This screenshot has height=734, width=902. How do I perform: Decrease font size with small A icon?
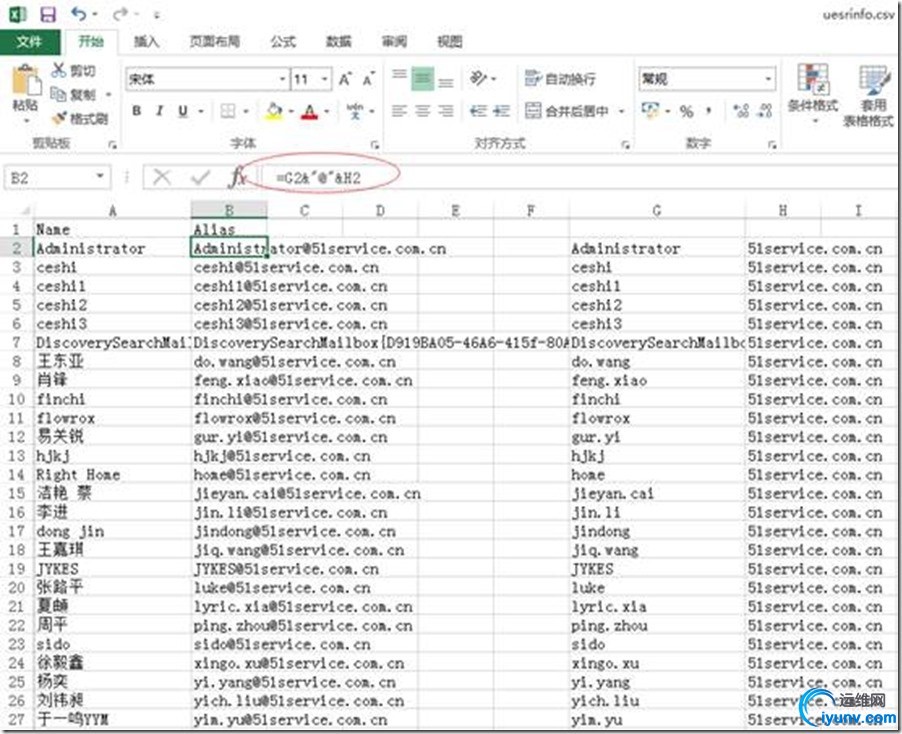(x=368, y=79)
